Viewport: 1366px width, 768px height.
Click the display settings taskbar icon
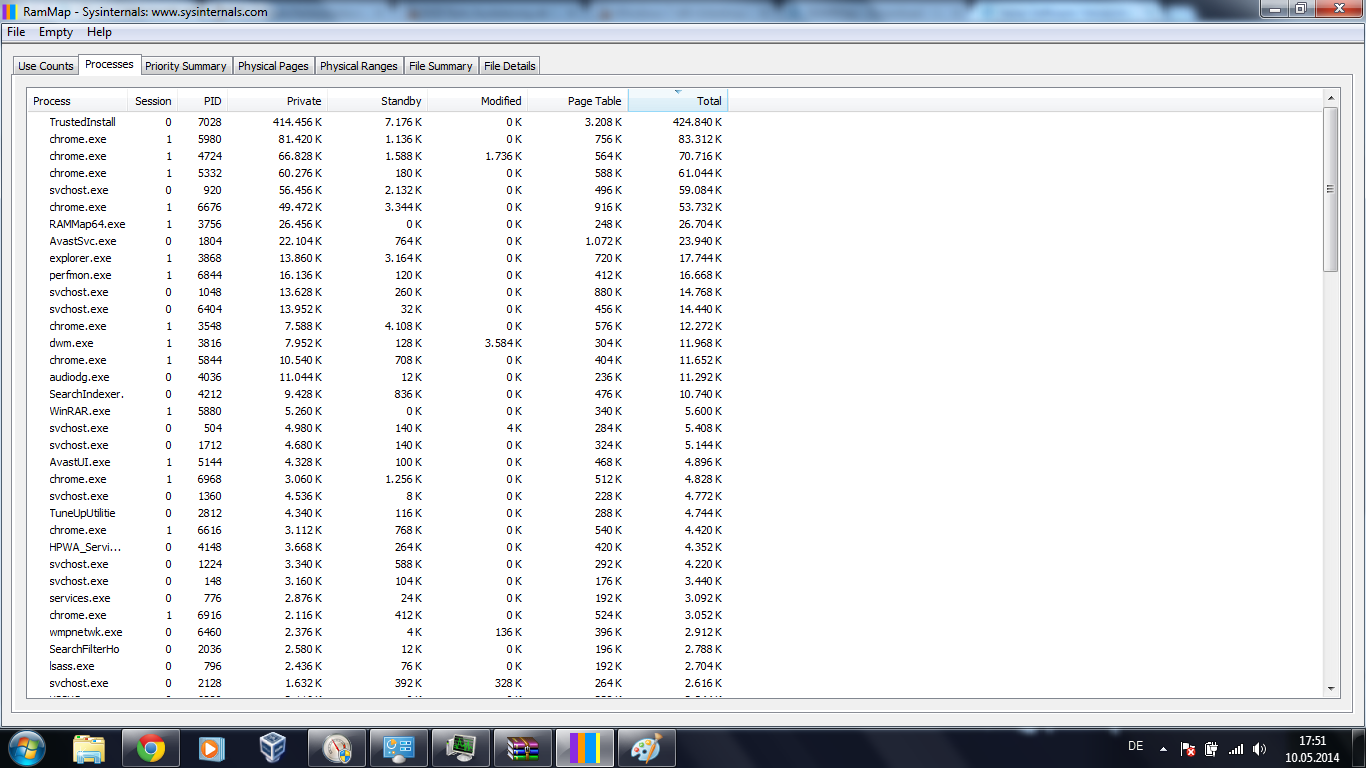click(x=399, y=748)
